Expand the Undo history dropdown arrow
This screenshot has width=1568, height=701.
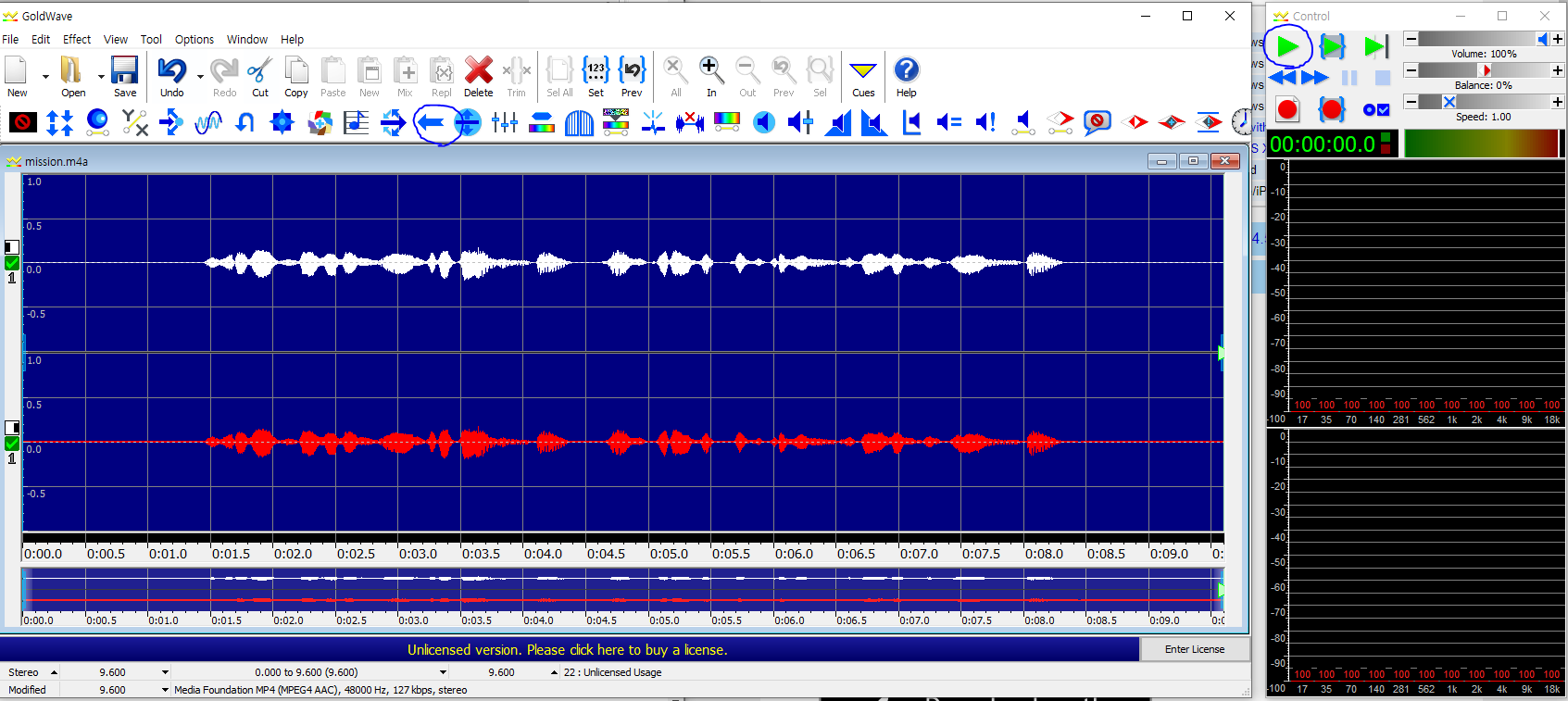200,77
